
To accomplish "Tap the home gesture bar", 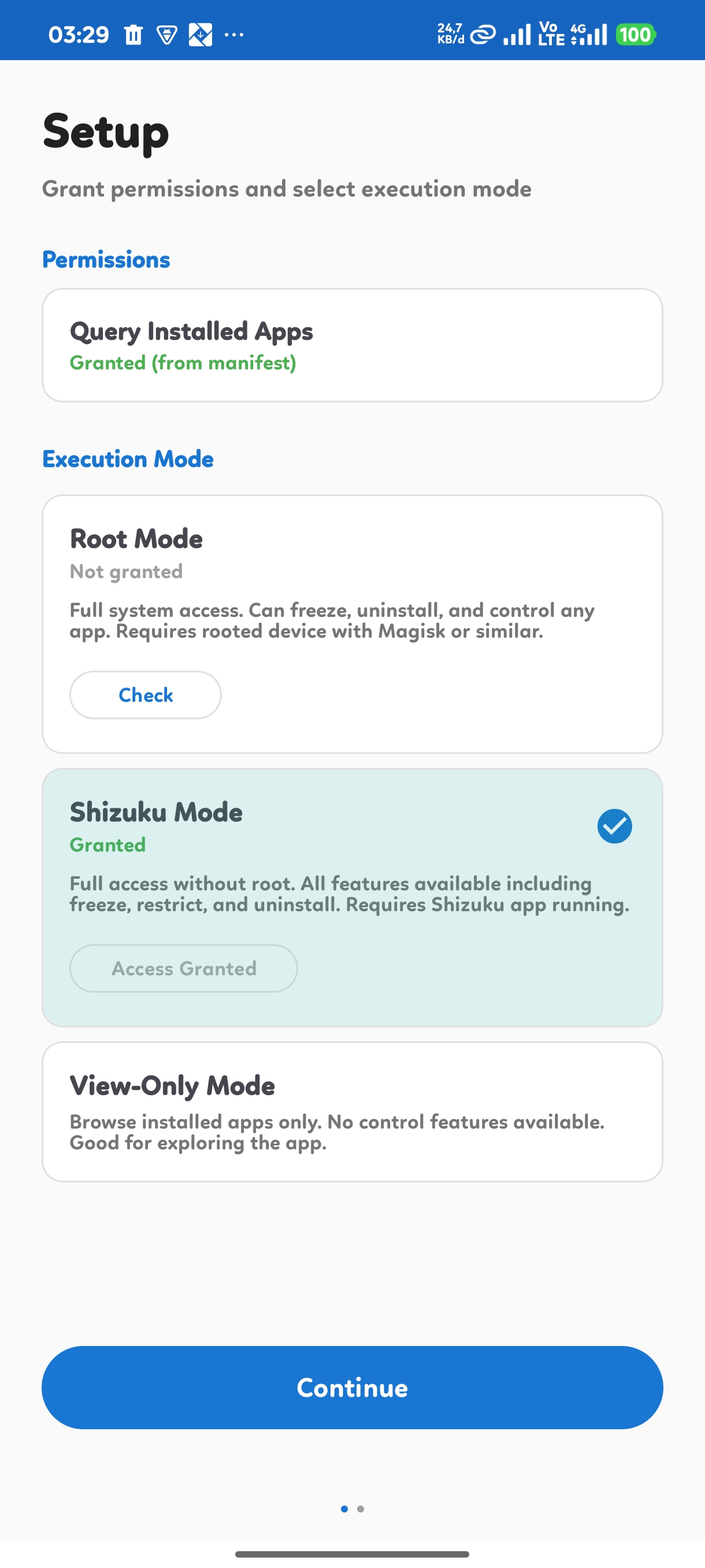I will (352, 1554).
